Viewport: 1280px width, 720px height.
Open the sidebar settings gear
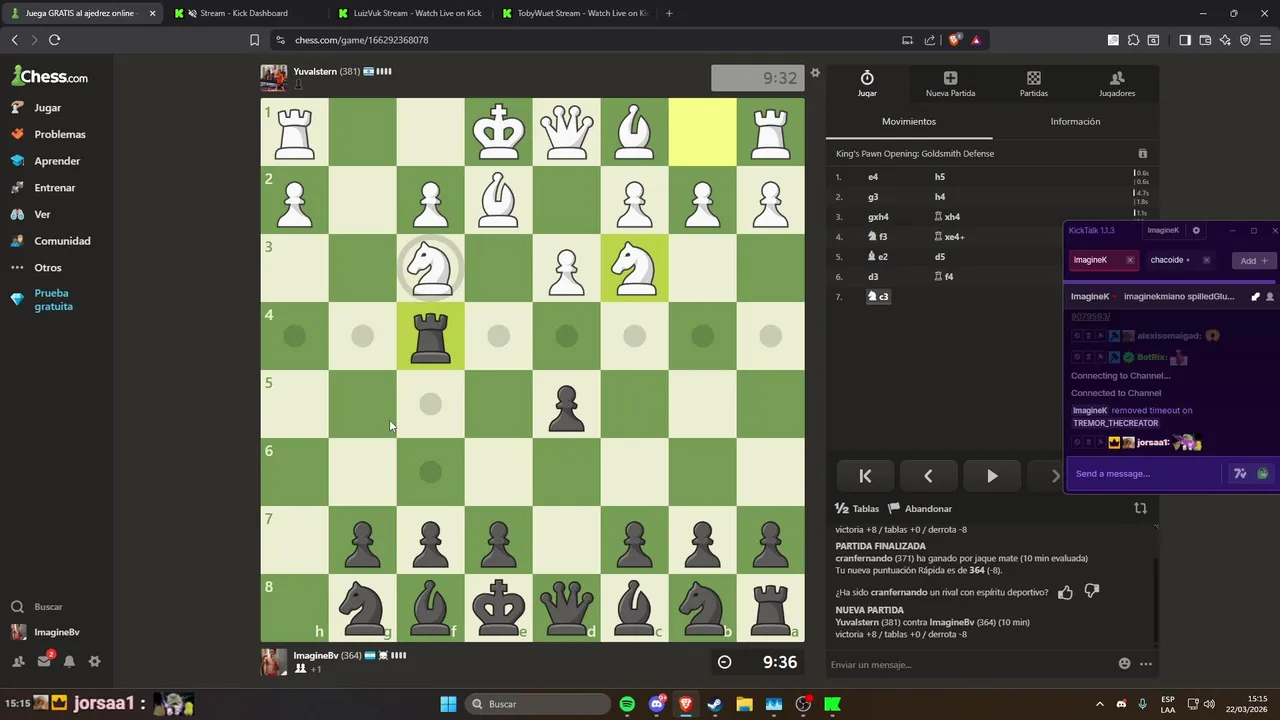click(x=94, y=661)
